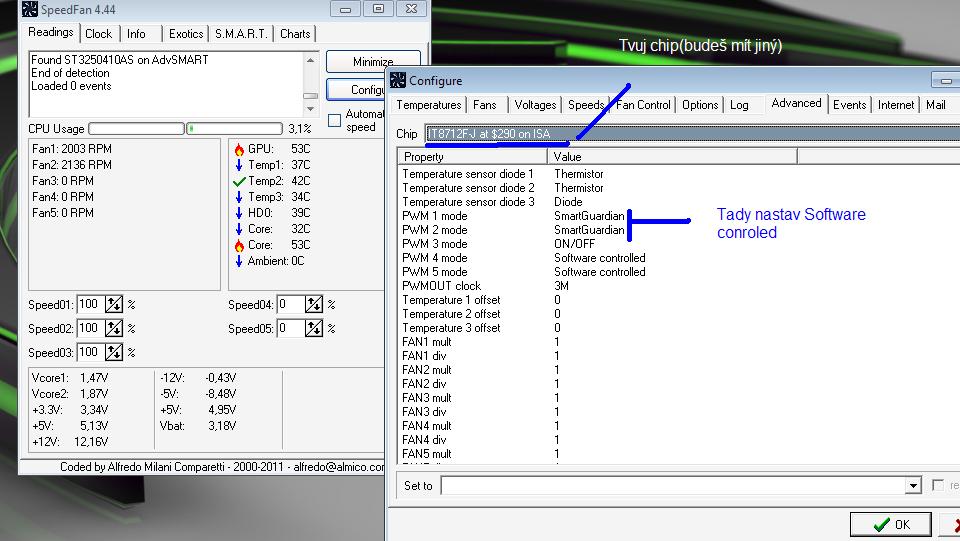Open the Events tab
Screen dimensions: 960x541
(849, 105)
